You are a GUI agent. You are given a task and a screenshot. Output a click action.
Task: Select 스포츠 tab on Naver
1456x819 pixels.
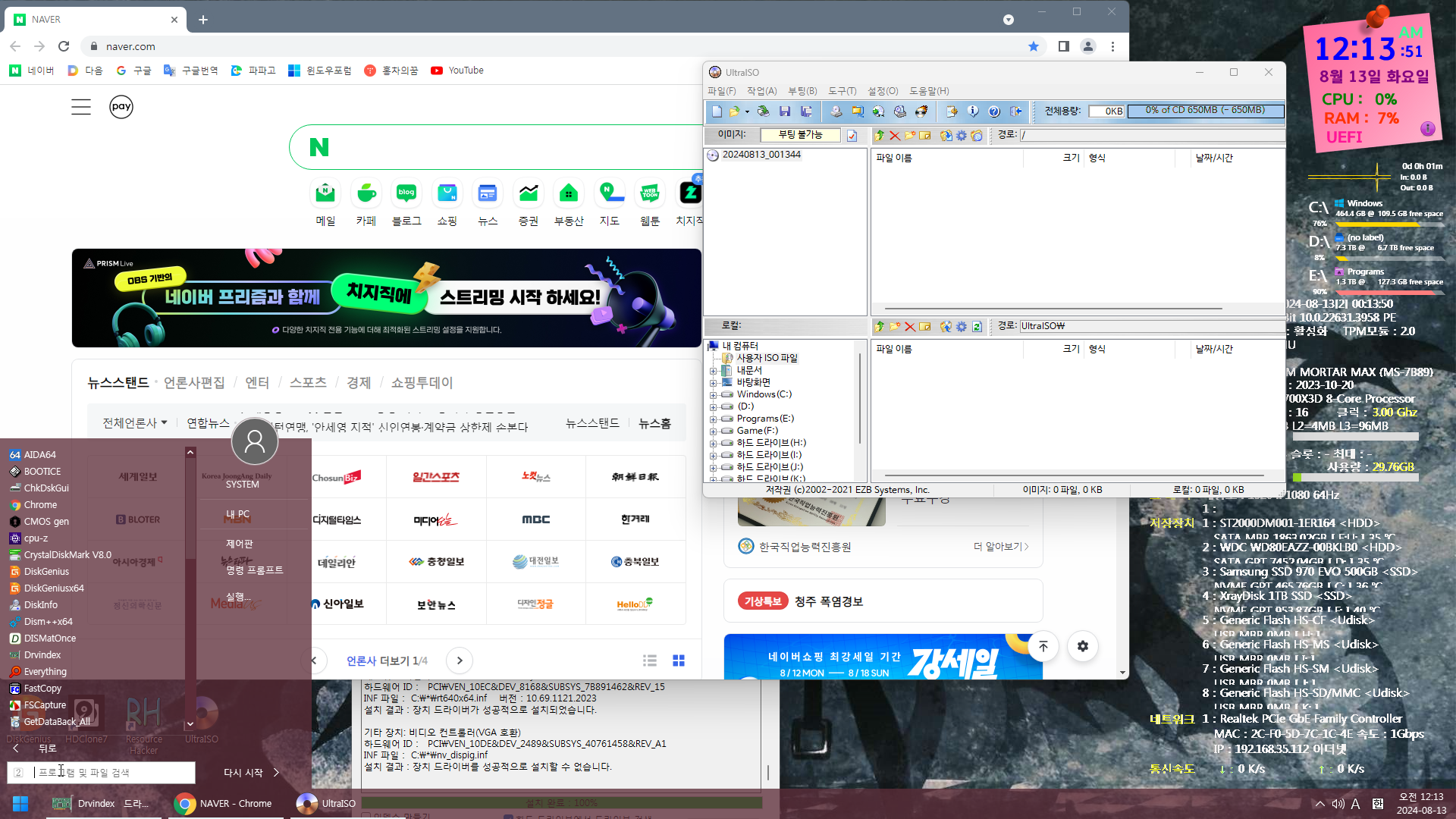pyautogui.click(x=308, y=382)
